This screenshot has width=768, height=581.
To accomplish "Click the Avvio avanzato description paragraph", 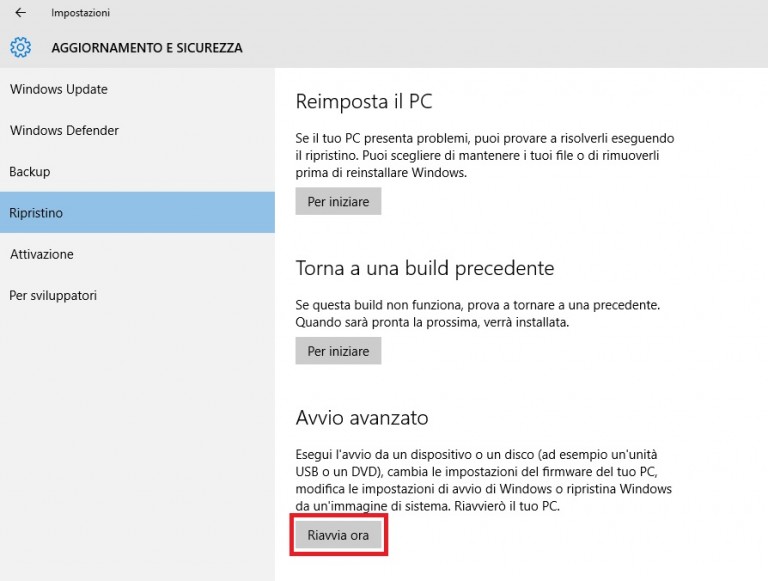I will [485, 479].
